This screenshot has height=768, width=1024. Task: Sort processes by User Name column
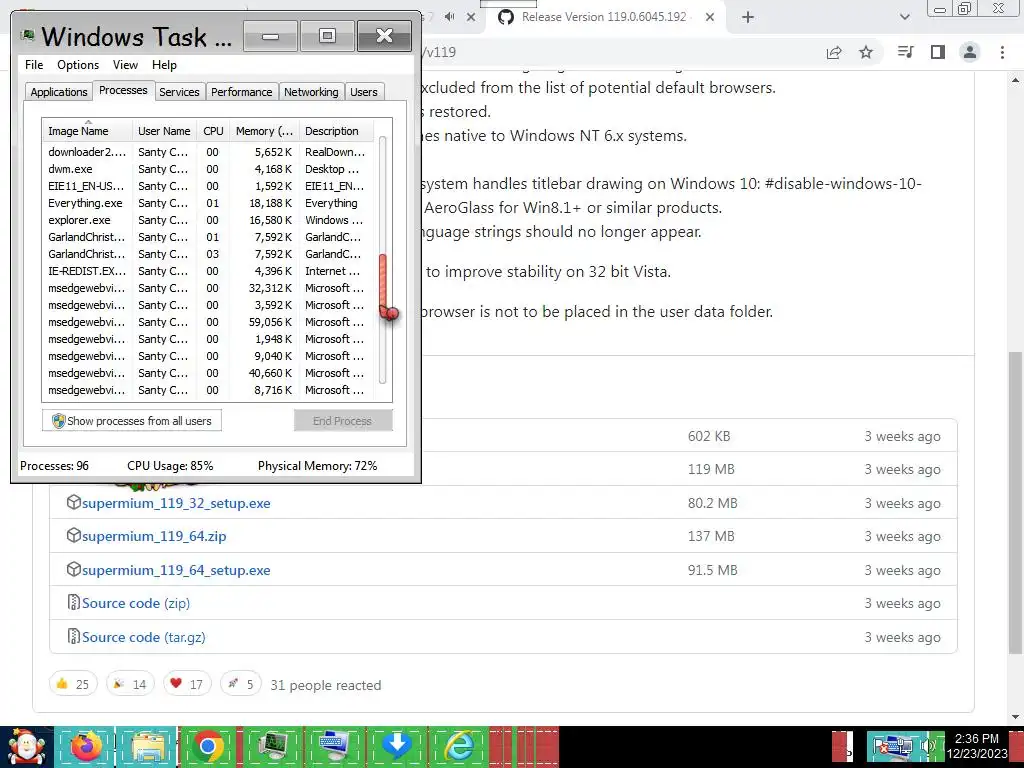point(164,131)
